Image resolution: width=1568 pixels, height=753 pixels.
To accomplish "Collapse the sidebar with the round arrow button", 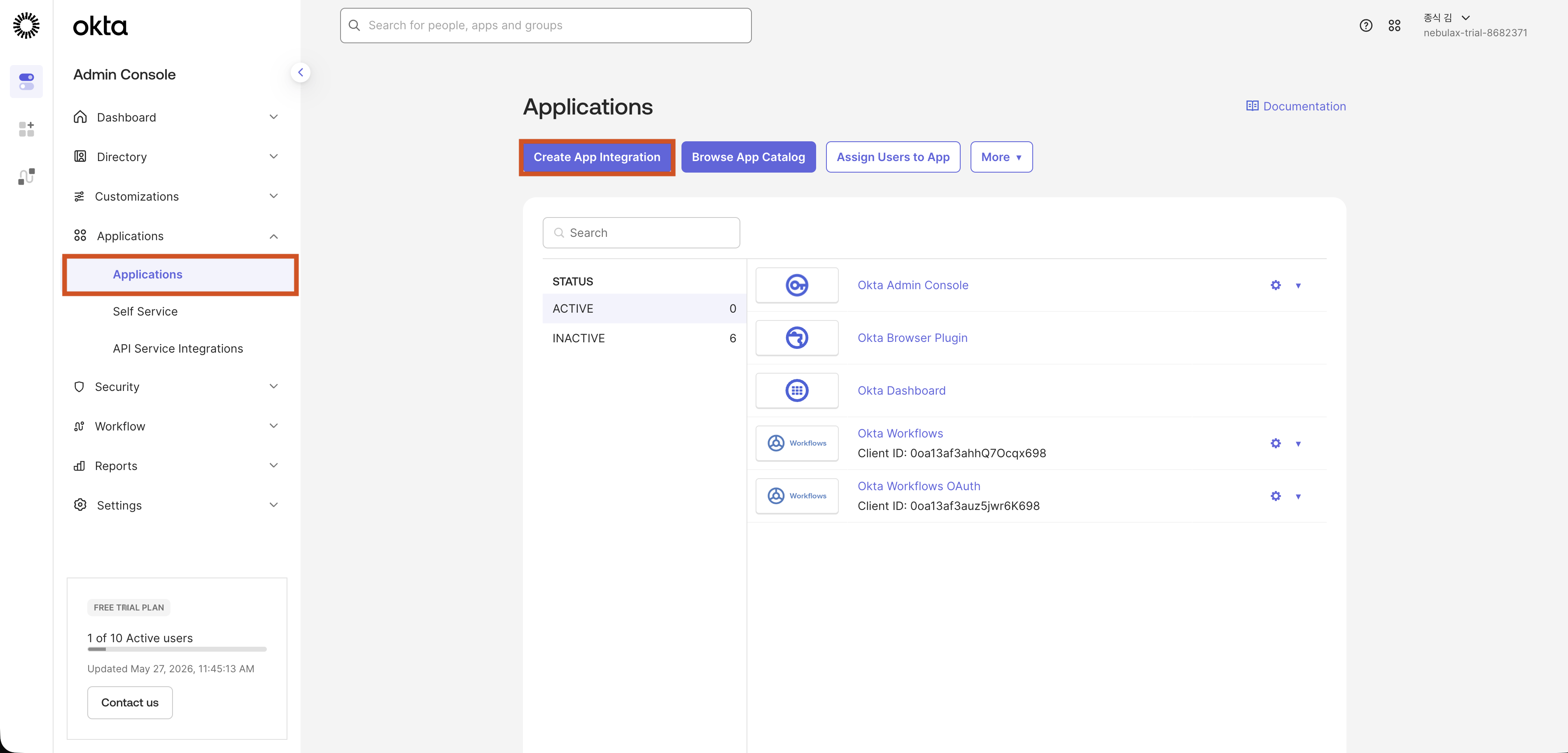I will pos(300,72).
